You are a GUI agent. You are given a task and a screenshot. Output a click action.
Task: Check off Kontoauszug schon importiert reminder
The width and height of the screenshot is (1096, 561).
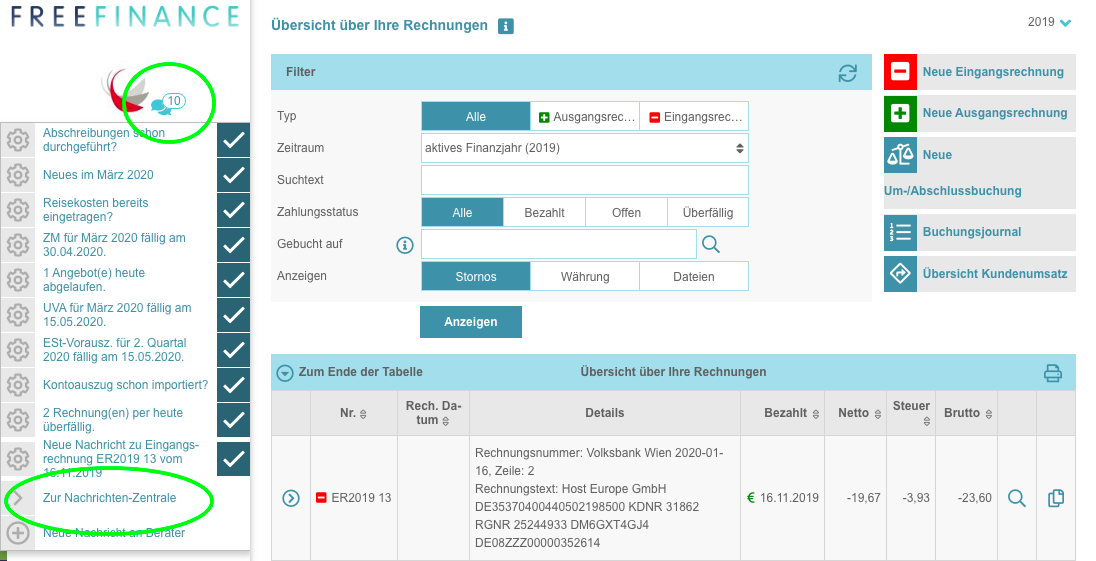tap(233, 385)
